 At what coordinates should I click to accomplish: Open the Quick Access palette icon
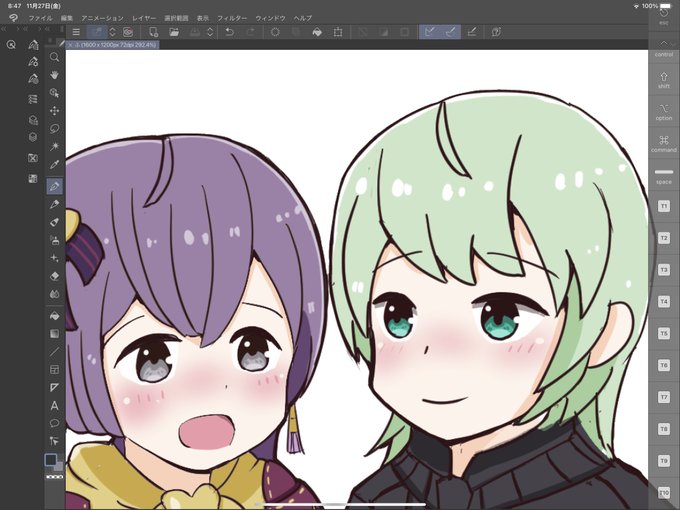11,44
